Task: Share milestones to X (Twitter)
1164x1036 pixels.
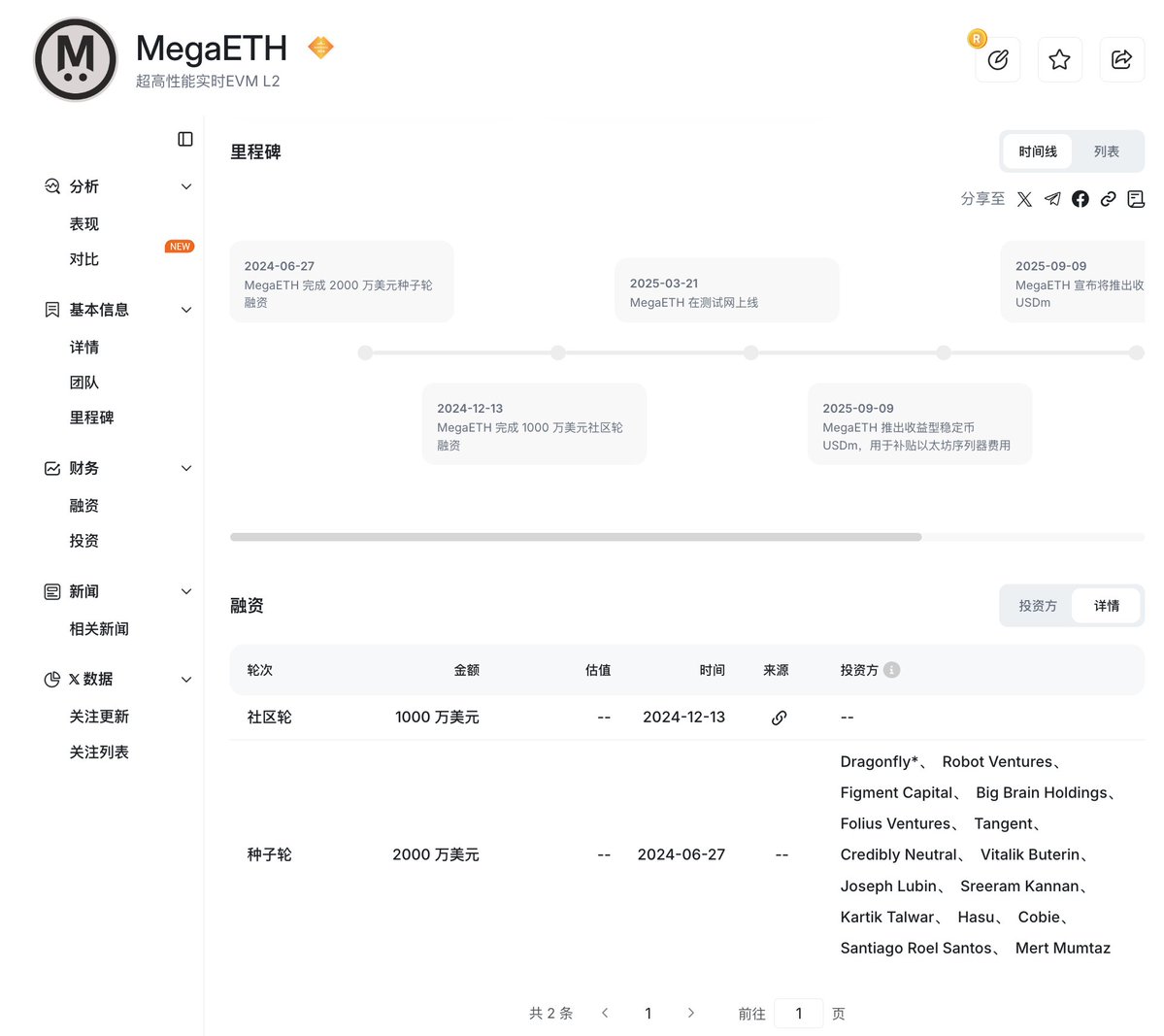Action: [1024, 199]
